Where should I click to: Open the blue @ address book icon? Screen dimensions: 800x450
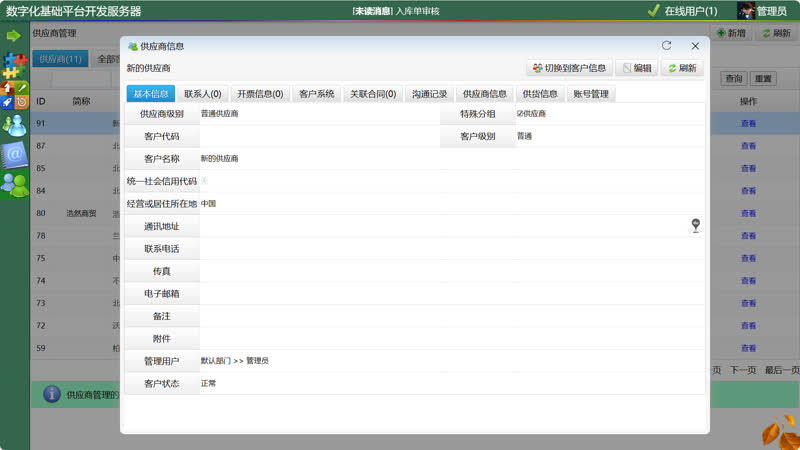(x=14, y=154)
